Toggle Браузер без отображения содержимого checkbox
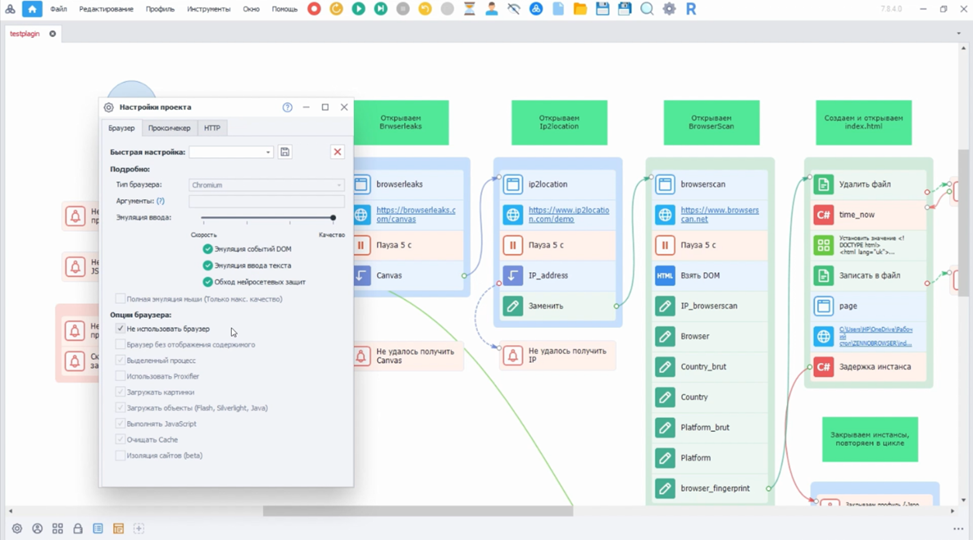The image size is (973, 540). 120,344
